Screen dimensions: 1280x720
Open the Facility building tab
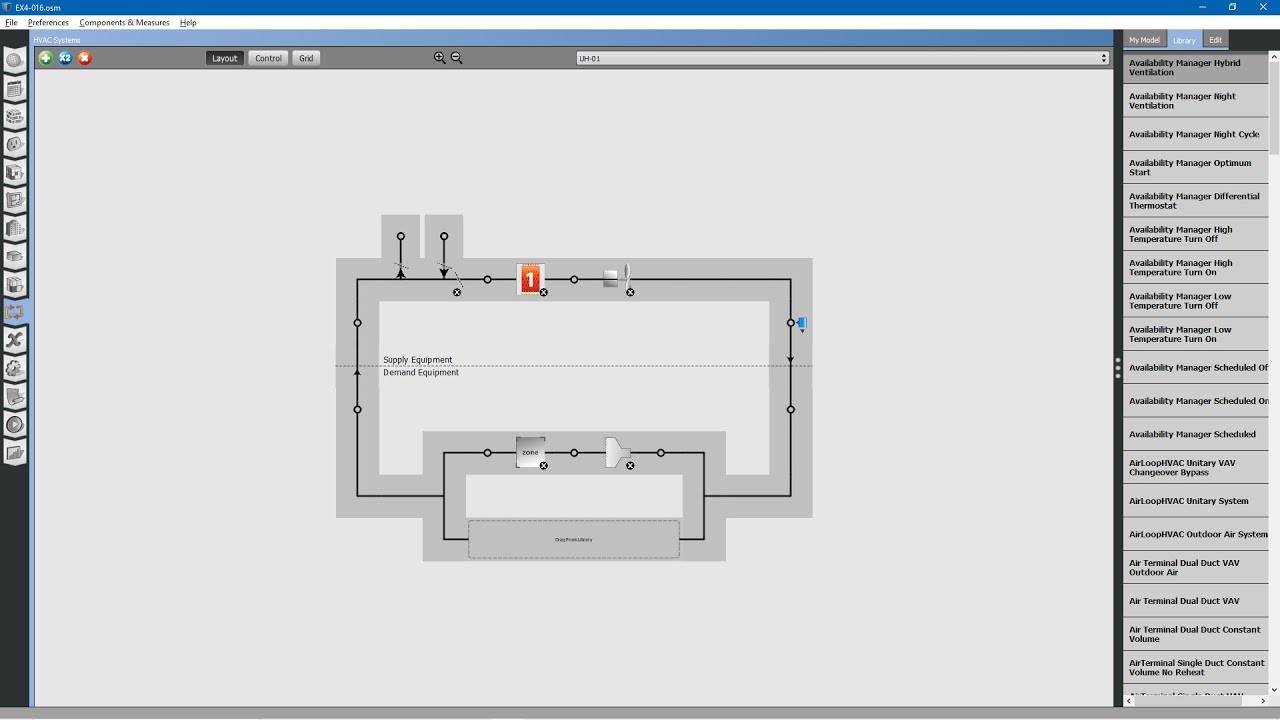15,229
